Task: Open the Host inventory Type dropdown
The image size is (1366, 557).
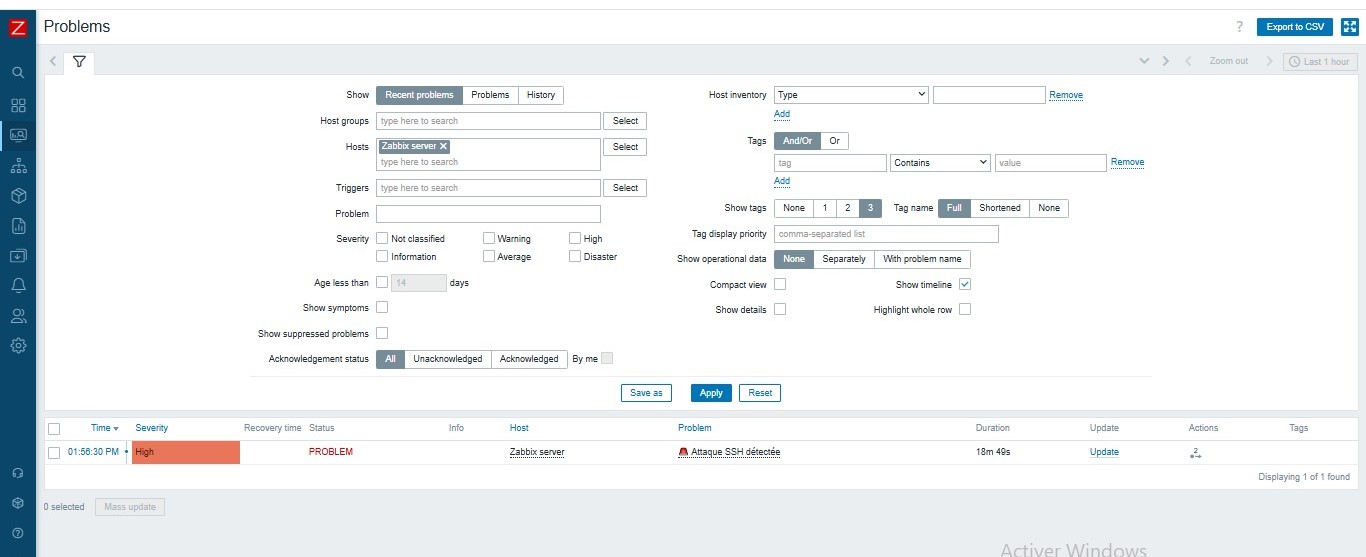Action: click(x=851, y=95)
